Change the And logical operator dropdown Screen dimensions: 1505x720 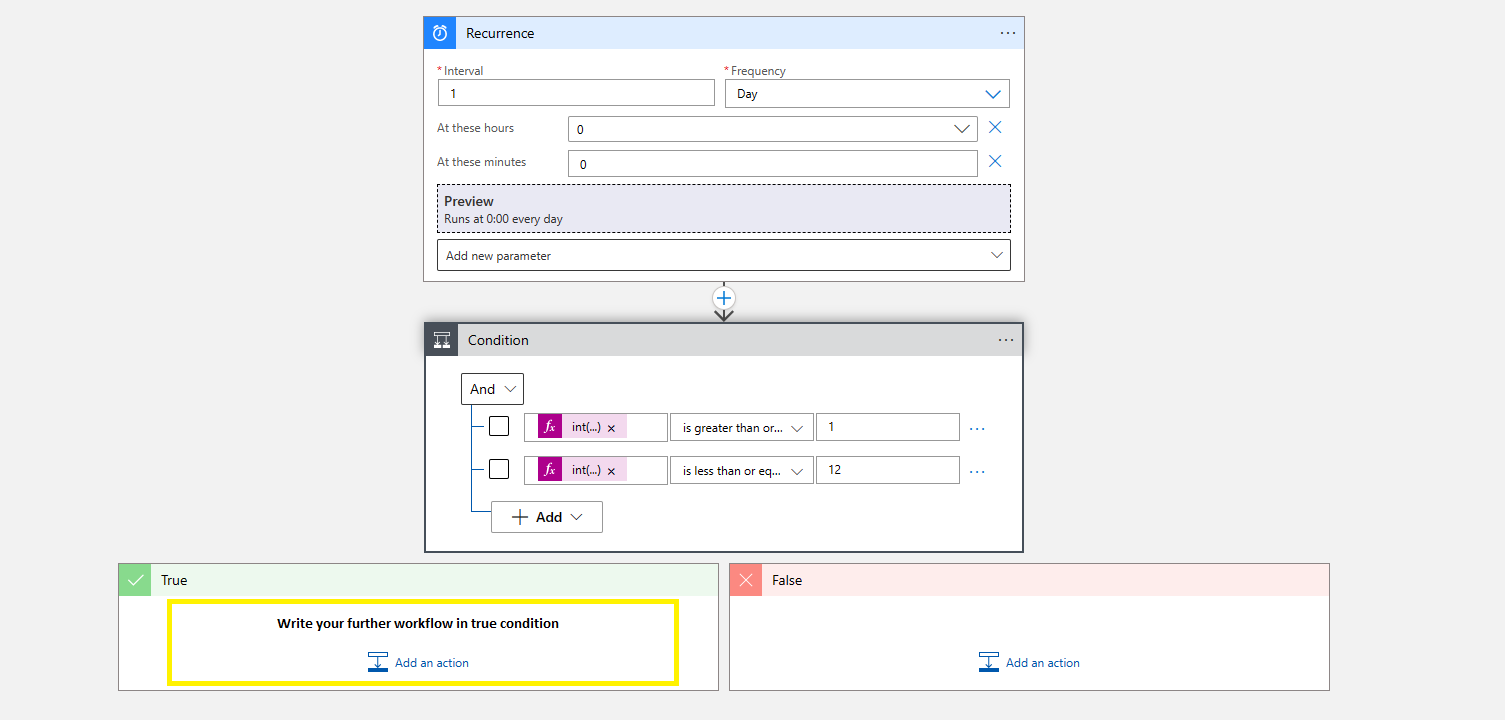(492, 389)
